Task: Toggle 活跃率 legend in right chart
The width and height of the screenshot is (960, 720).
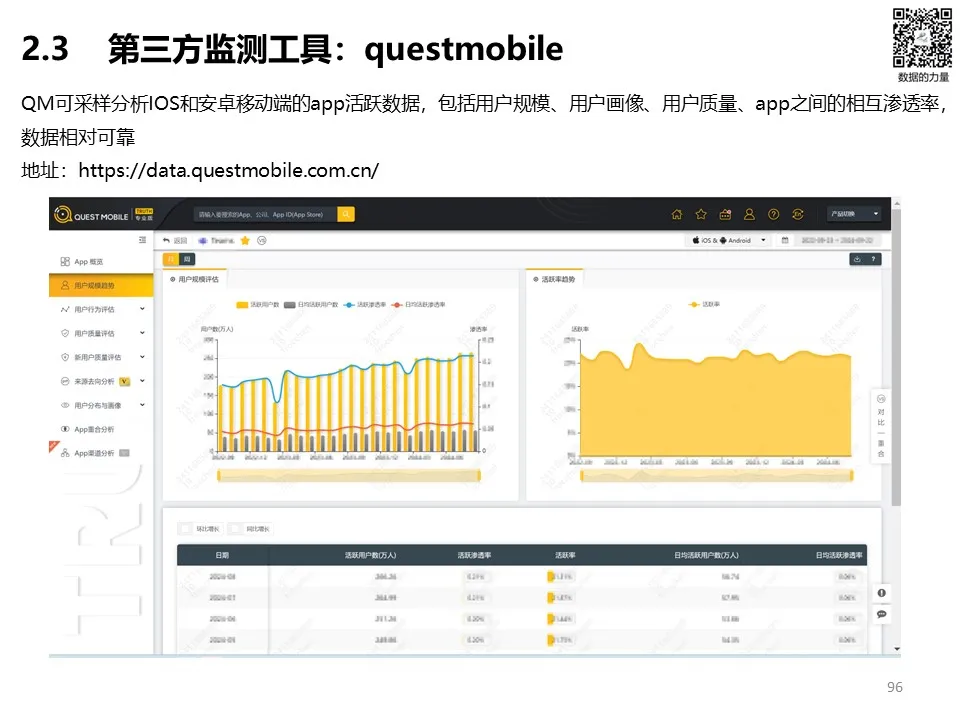Action: tap(704, 304)
